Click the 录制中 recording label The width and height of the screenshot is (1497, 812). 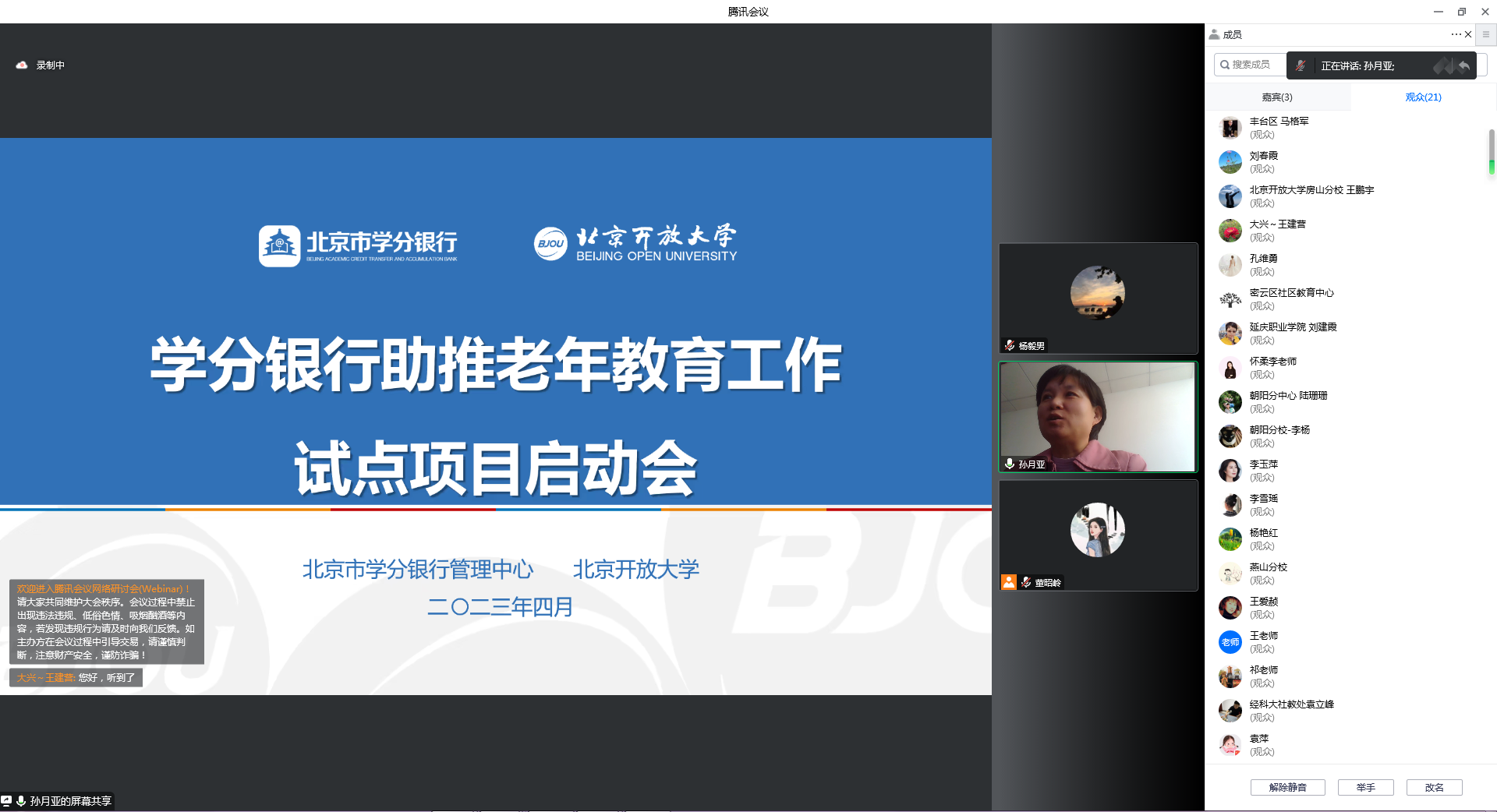click(x=51, y=65)
